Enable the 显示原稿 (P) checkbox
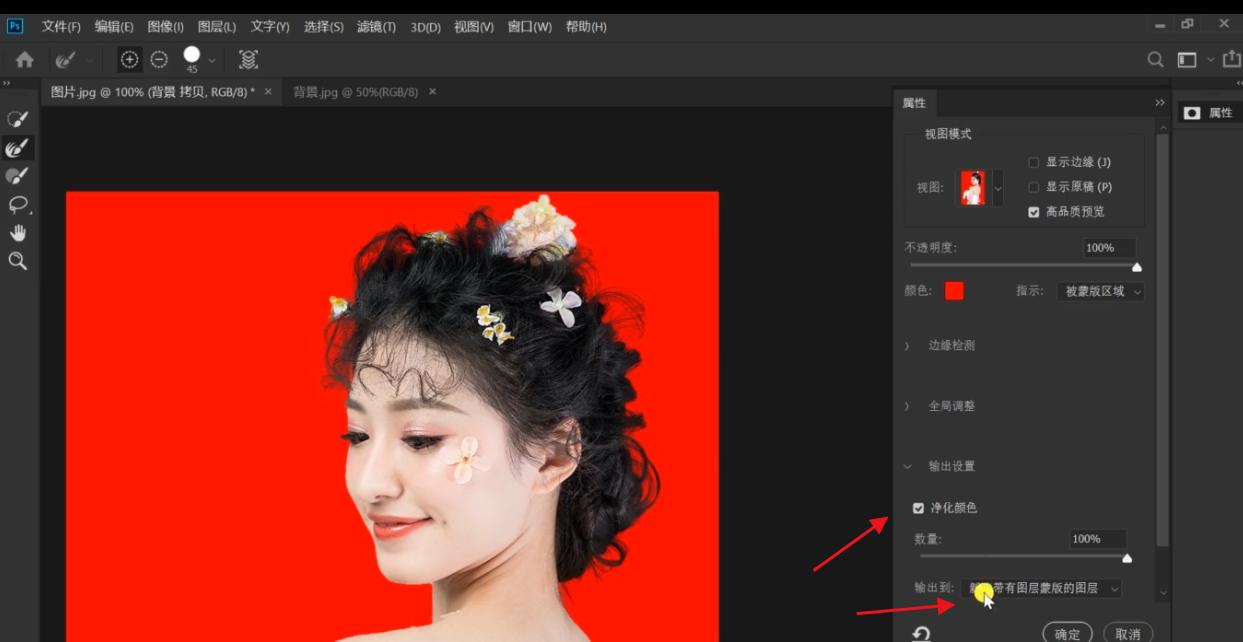The width and height of the screenshot is (1243, 642). pos(1035,186)
